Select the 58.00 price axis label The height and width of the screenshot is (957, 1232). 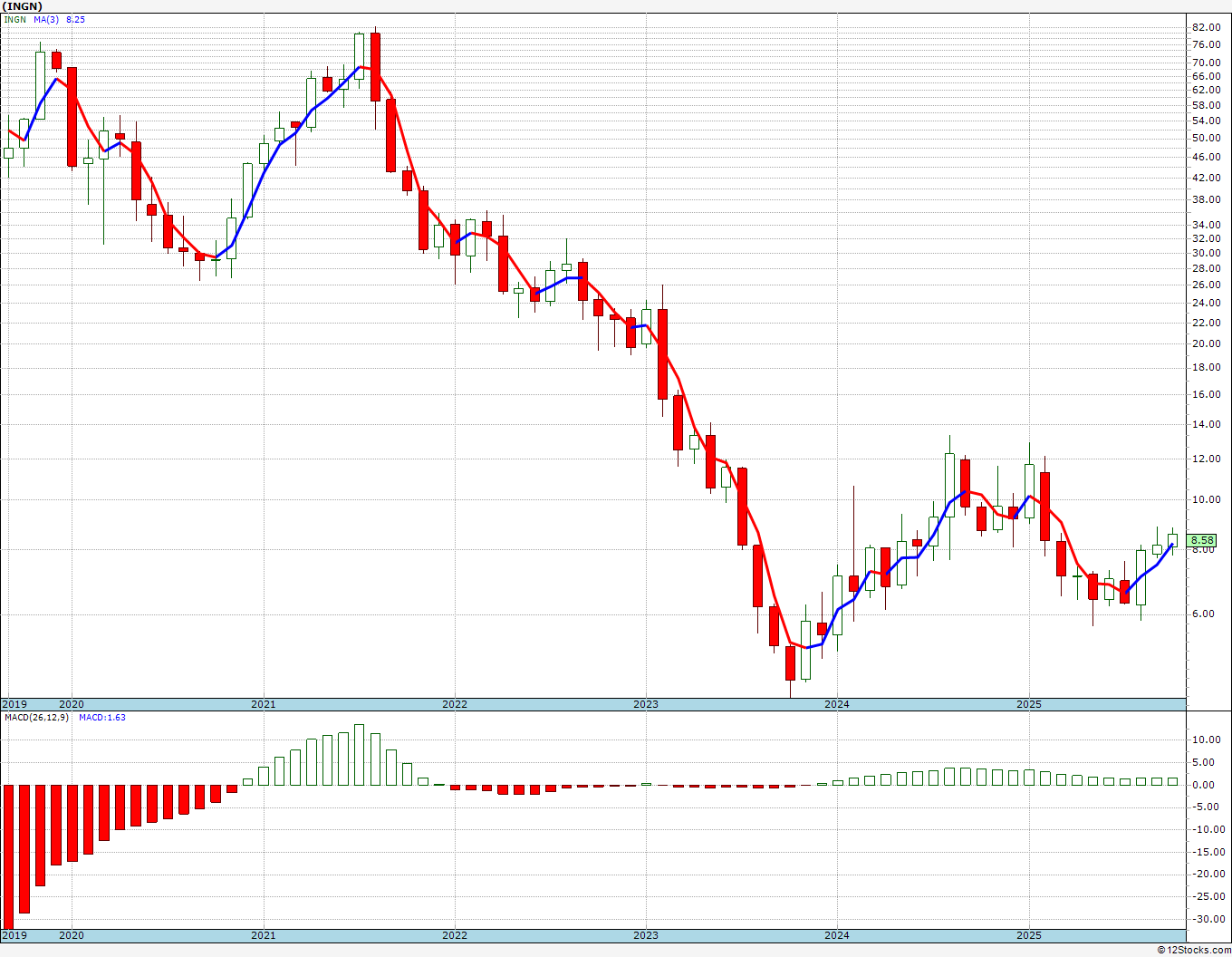[1206, 105]
